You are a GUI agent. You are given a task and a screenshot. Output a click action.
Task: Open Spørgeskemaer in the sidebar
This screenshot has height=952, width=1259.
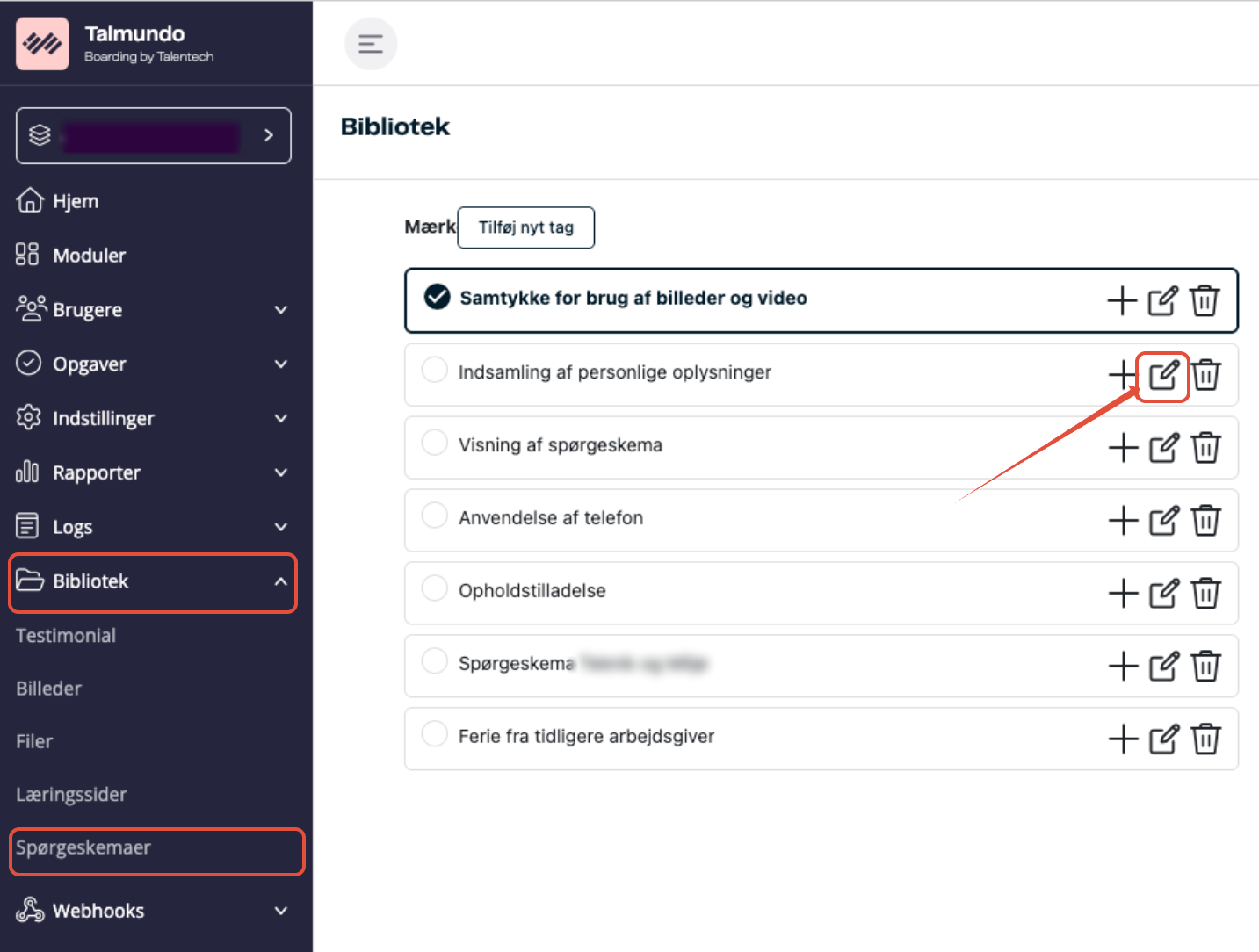click(x=83, y=848)
